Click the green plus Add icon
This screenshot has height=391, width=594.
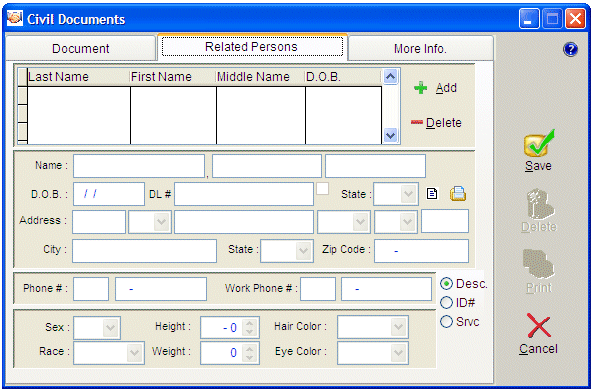tap(420, 88)
